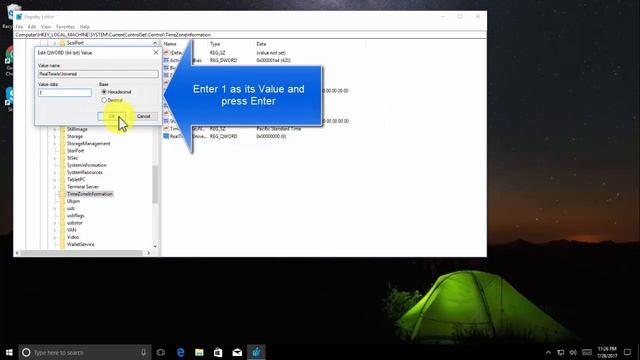Image resolution: width=640 pixels, height=360 pixels.
Task: Click the taskbar clock and date
Action: [x=607, y=352]
